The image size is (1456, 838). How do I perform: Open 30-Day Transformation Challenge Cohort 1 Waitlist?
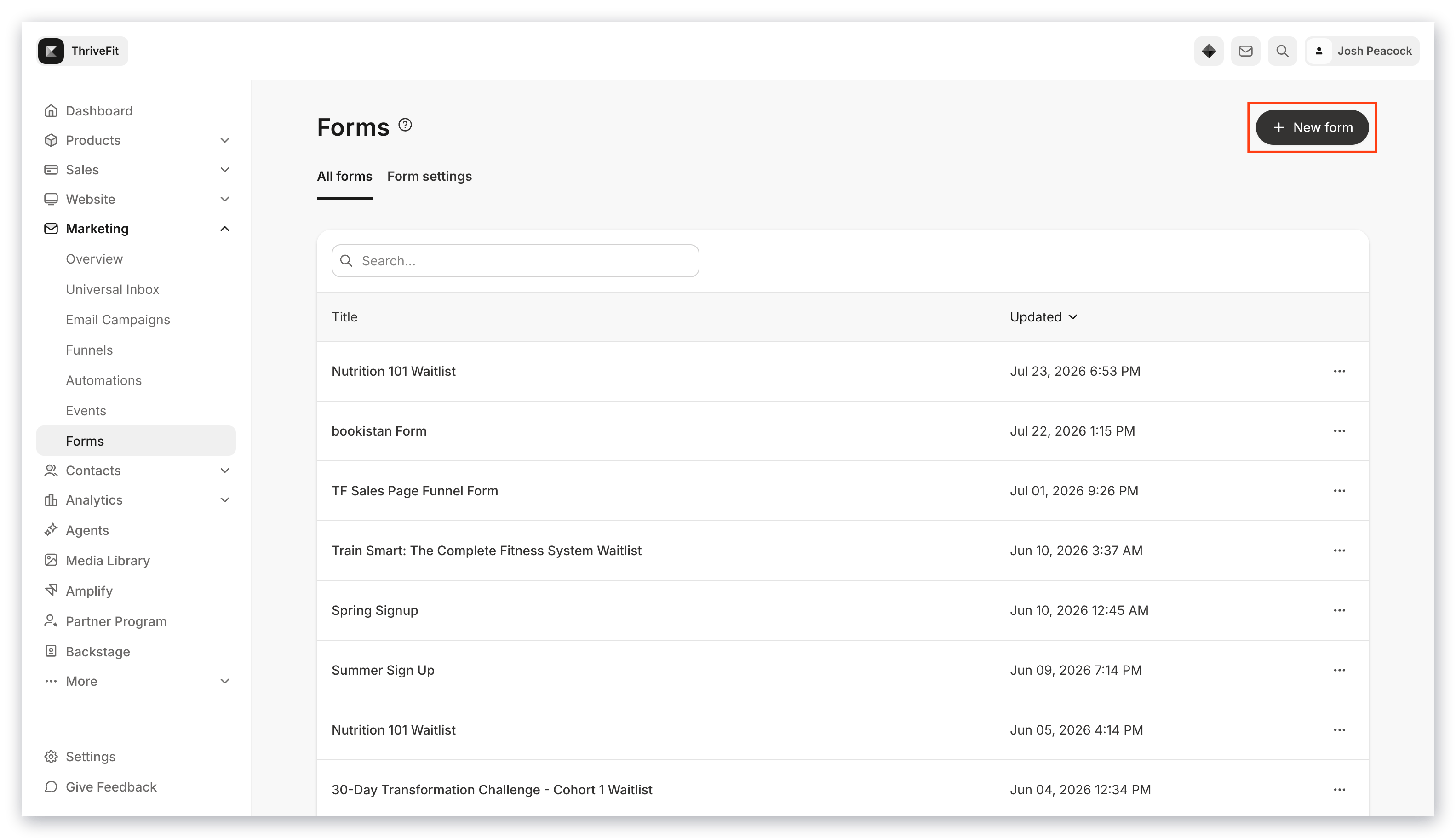coord(492,790)
